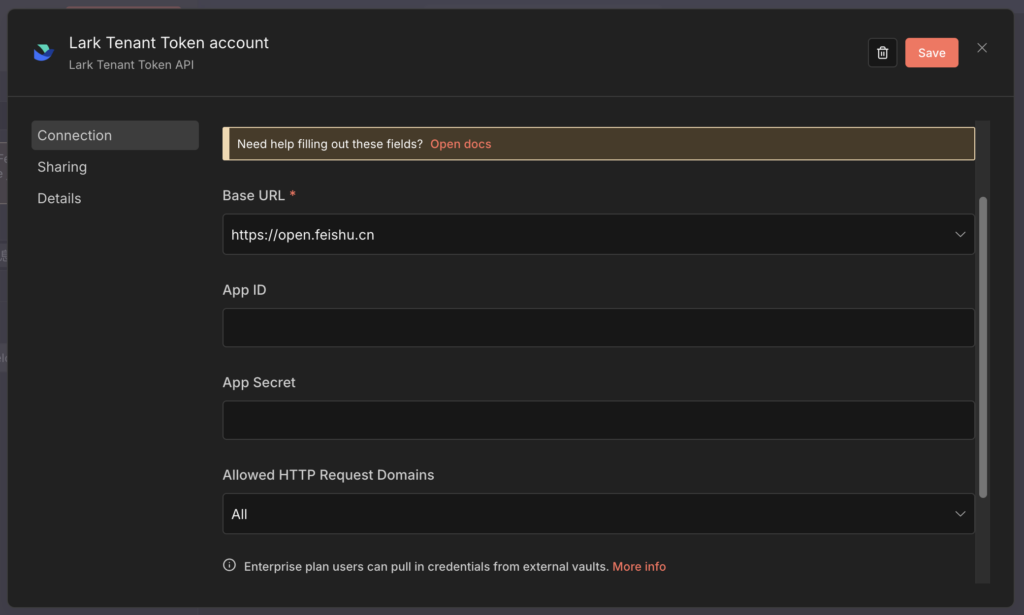Image resolution: width=1024 pixels, height=615 pixels.
Task: Go to the Details tab
Action: tap(59, 198)
